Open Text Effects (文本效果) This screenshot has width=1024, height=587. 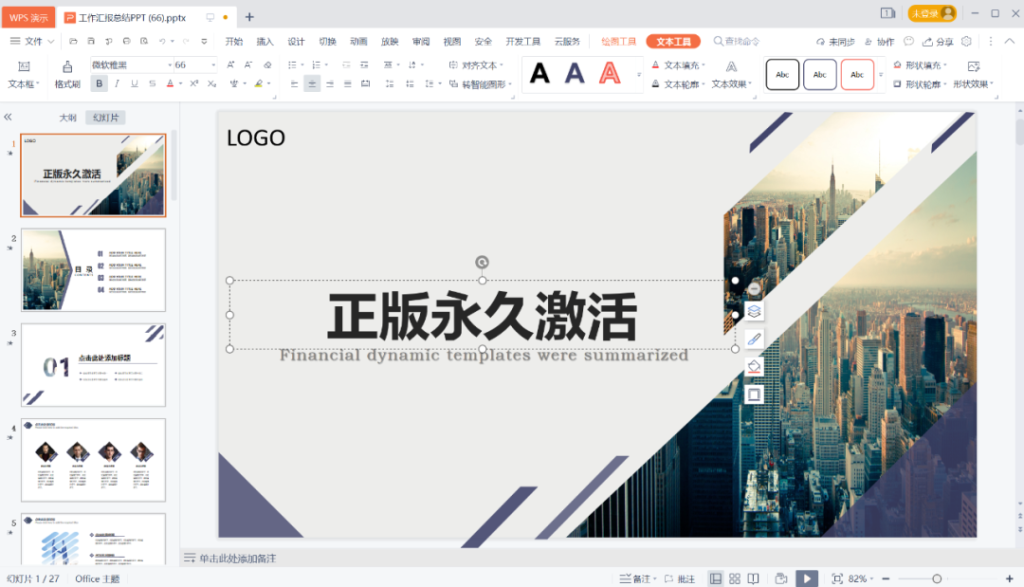pos(731,74)
